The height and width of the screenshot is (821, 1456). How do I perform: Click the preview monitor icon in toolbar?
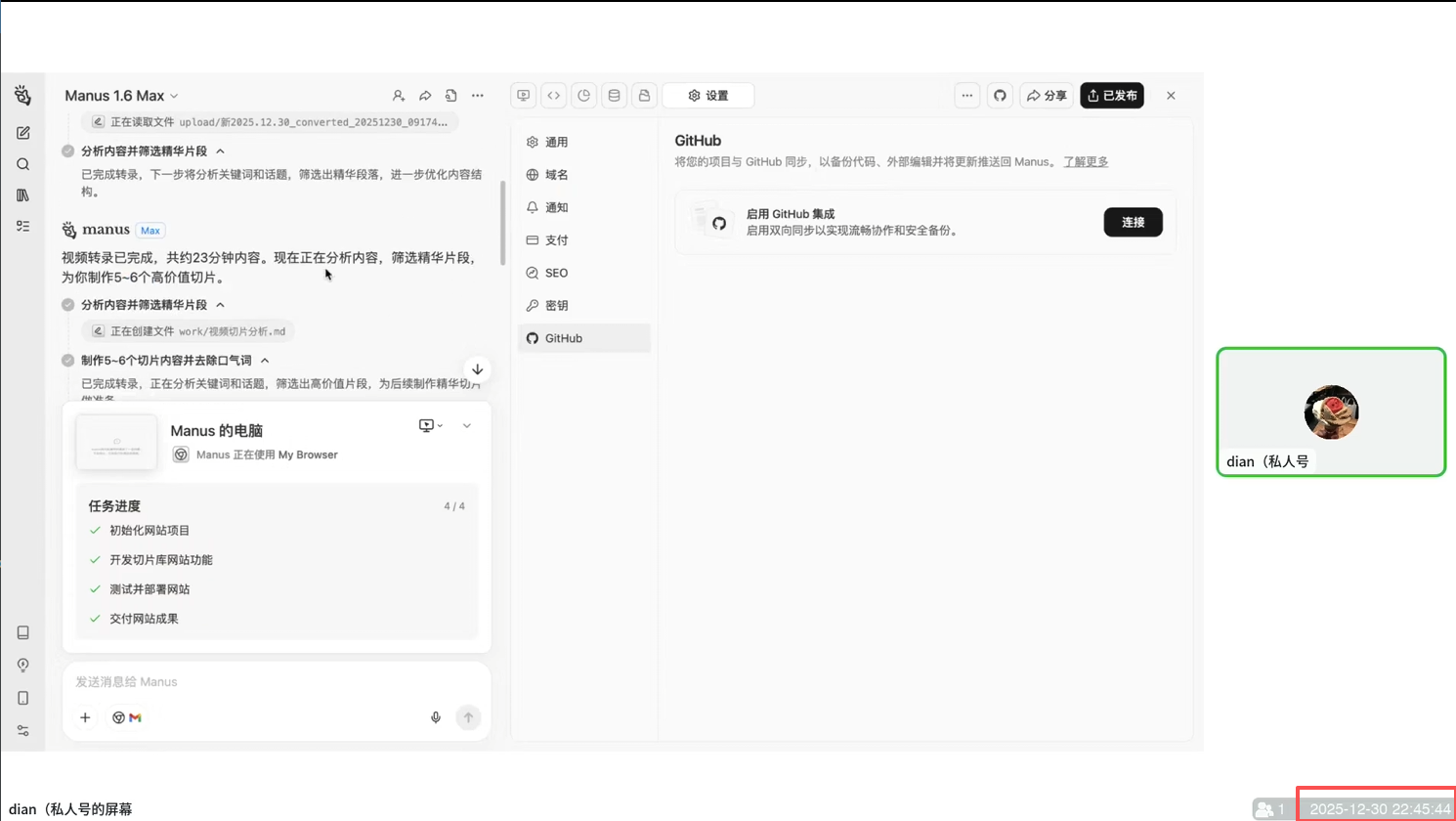coord(524,96)
